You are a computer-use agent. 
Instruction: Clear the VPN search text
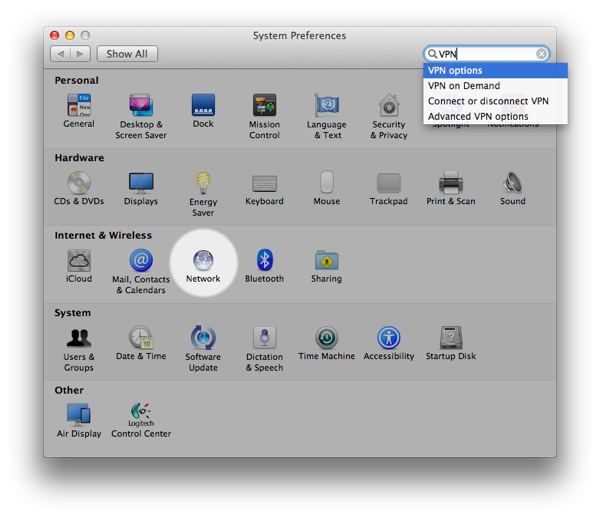point(541,54)
